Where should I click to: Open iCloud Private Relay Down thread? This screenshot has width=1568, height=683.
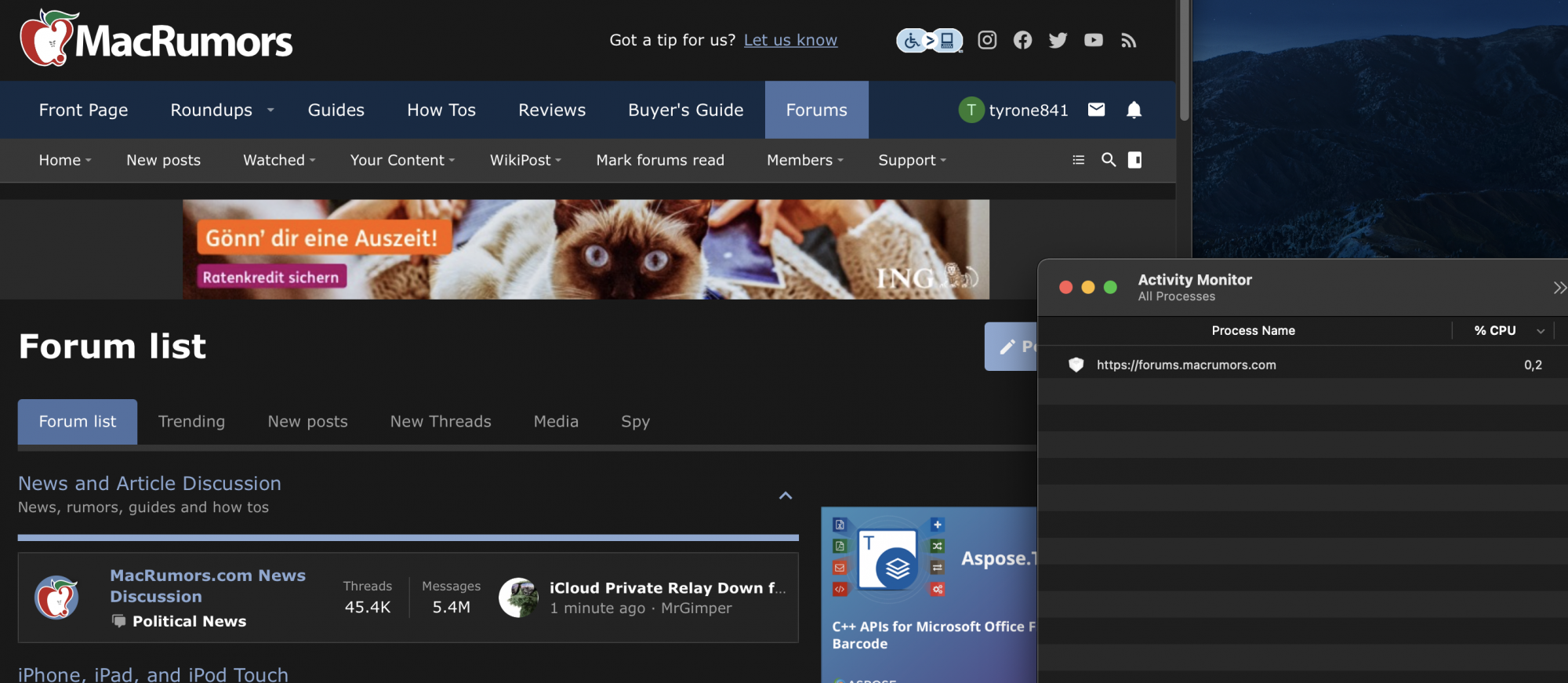click(667, 588)
